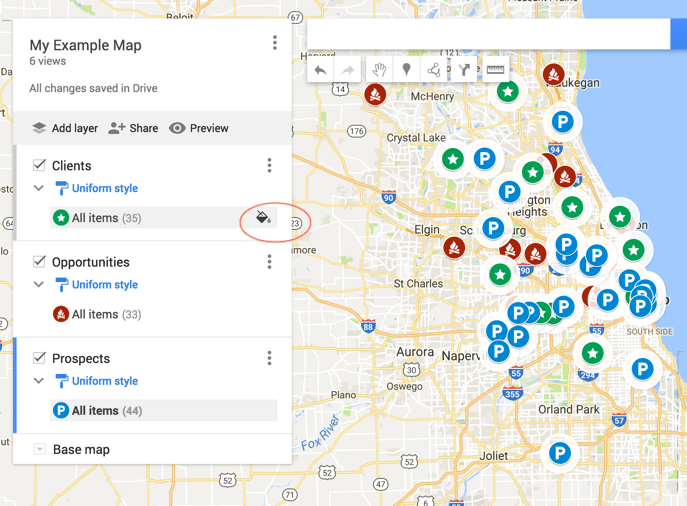Select the Draw a line tool
687x506 pixels.
[434, 70]
